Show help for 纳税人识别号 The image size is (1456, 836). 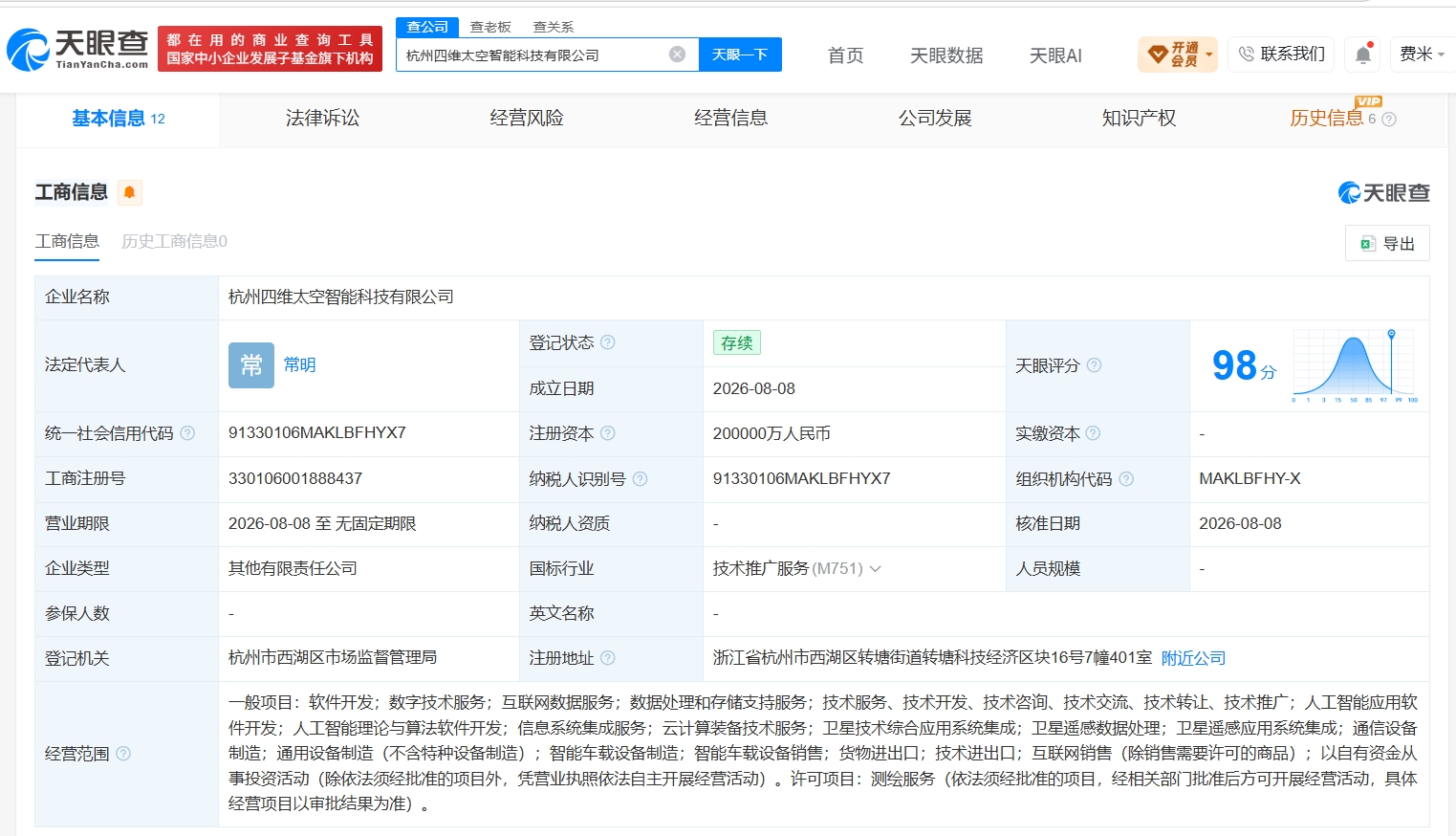[640, 478]
